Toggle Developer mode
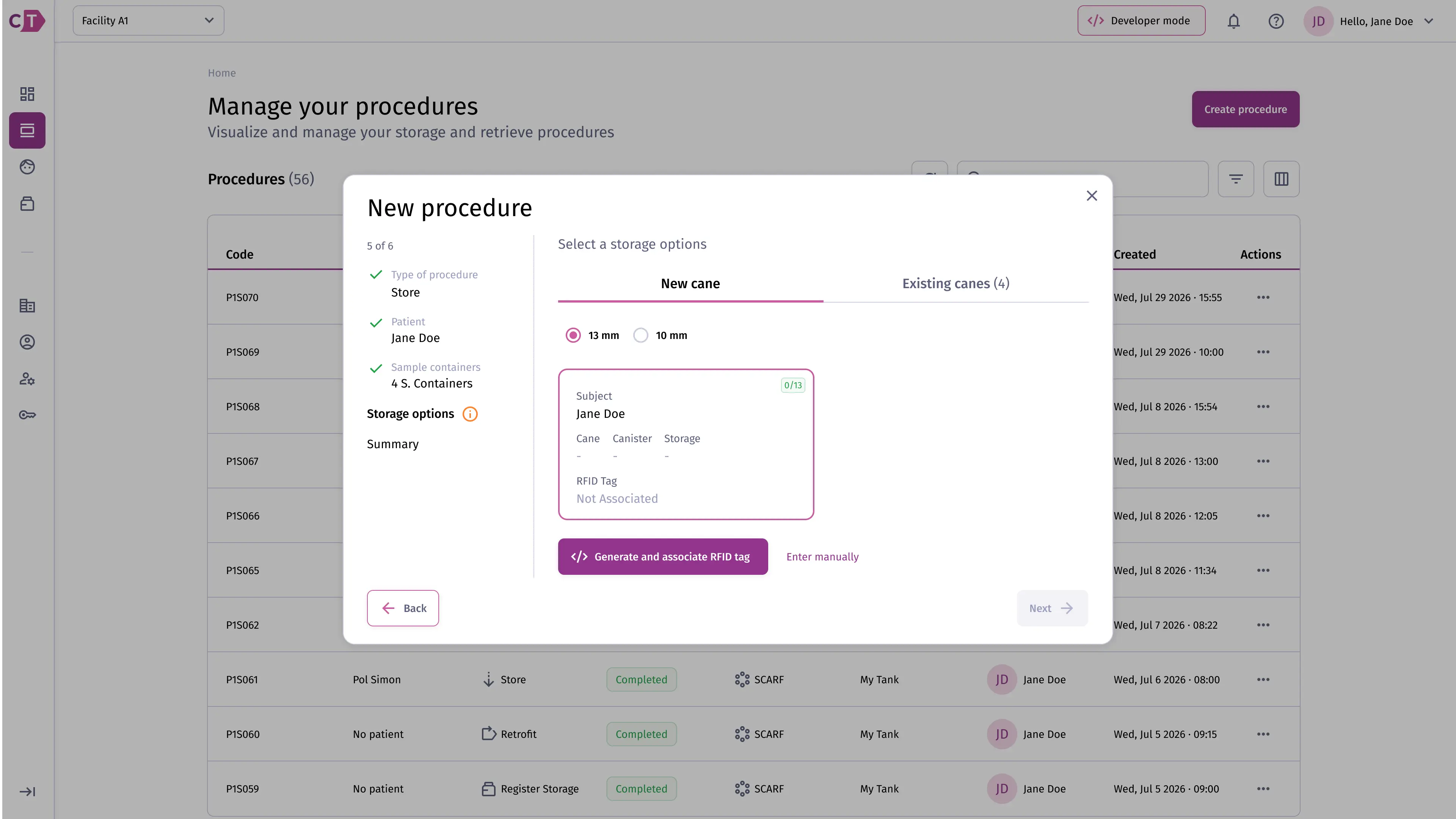 tap(1141, 21)
